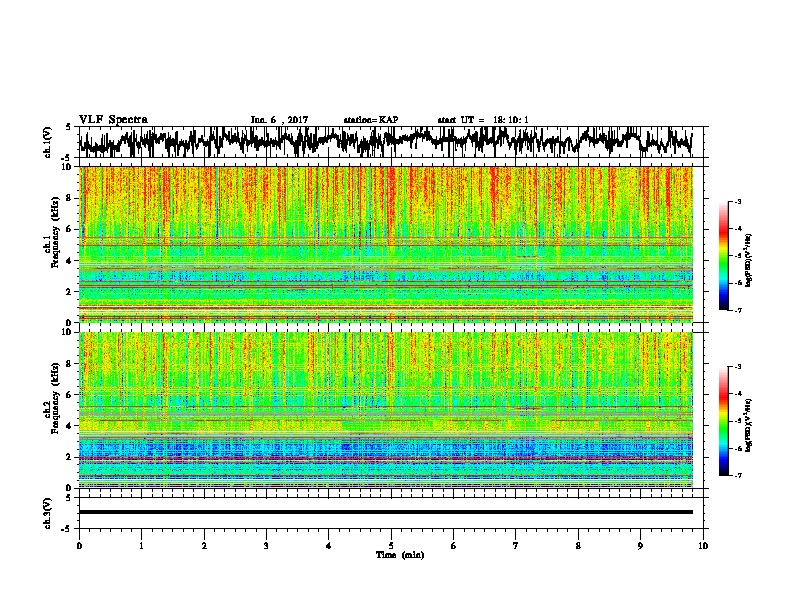The height and width of the screenshot is (612, 792).
Task: Click the flat ch.3 voltage trace line
Action: point(386,512)
